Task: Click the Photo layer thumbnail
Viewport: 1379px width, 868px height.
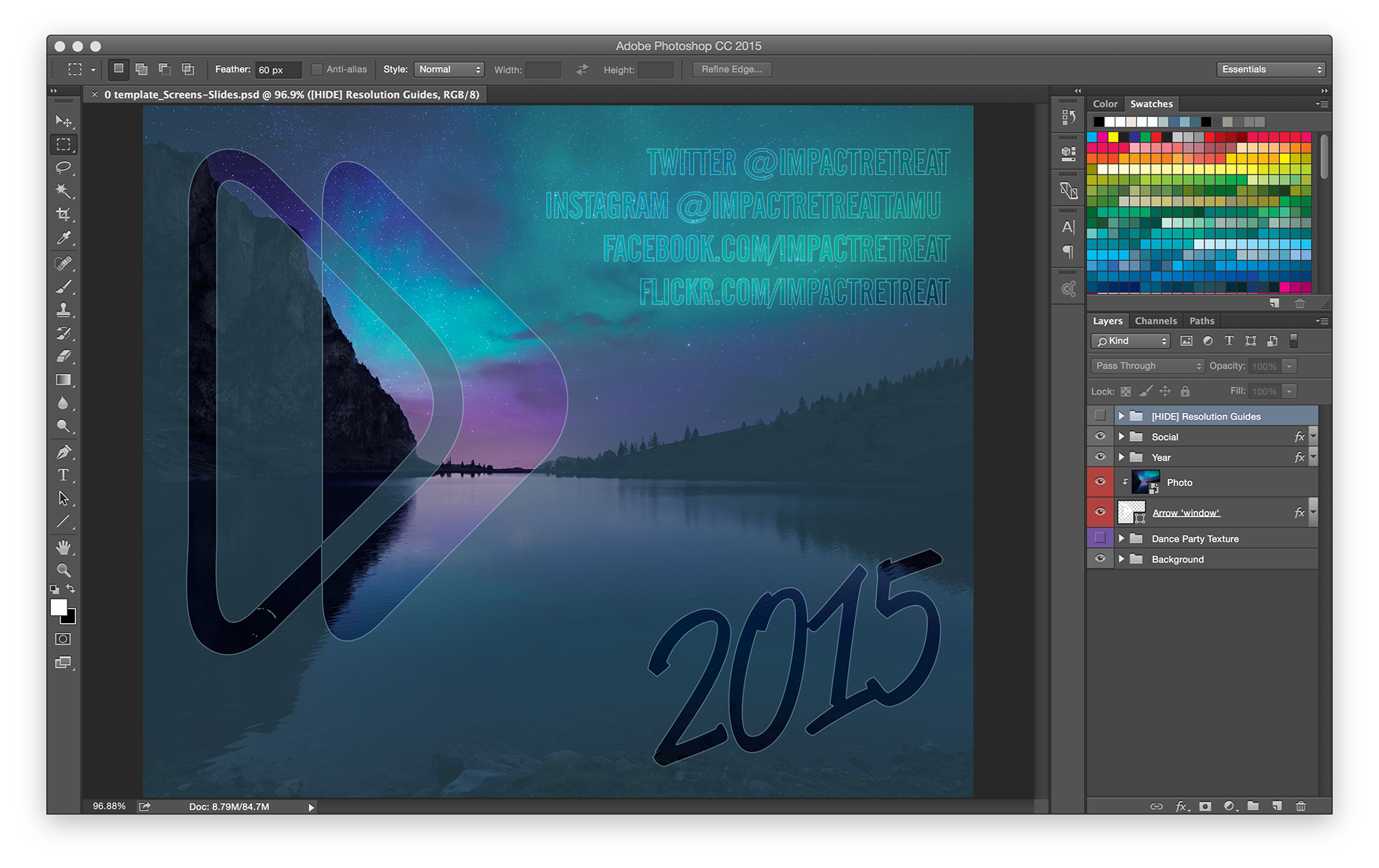Action: click(x=1146, y=482)
